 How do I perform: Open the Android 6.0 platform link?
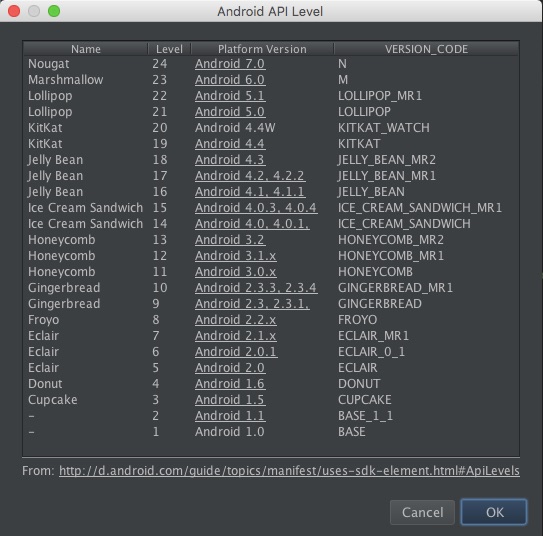click(x=230, y=80)
